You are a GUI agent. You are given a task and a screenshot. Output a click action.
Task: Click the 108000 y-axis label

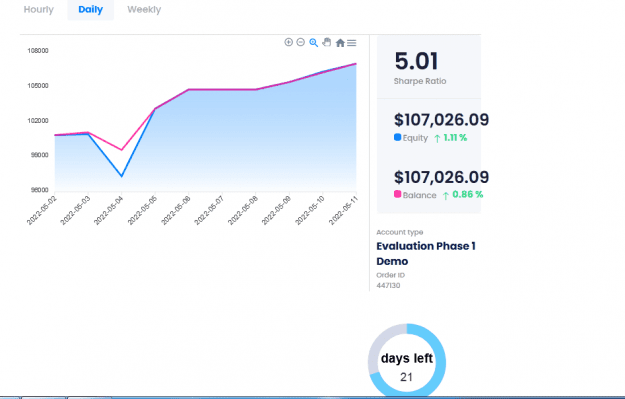click(38, 51)
